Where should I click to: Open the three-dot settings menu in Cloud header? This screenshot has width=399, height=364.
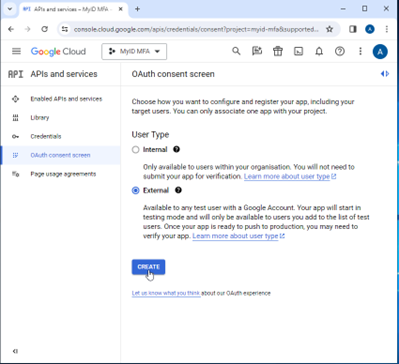click(360, 51)
